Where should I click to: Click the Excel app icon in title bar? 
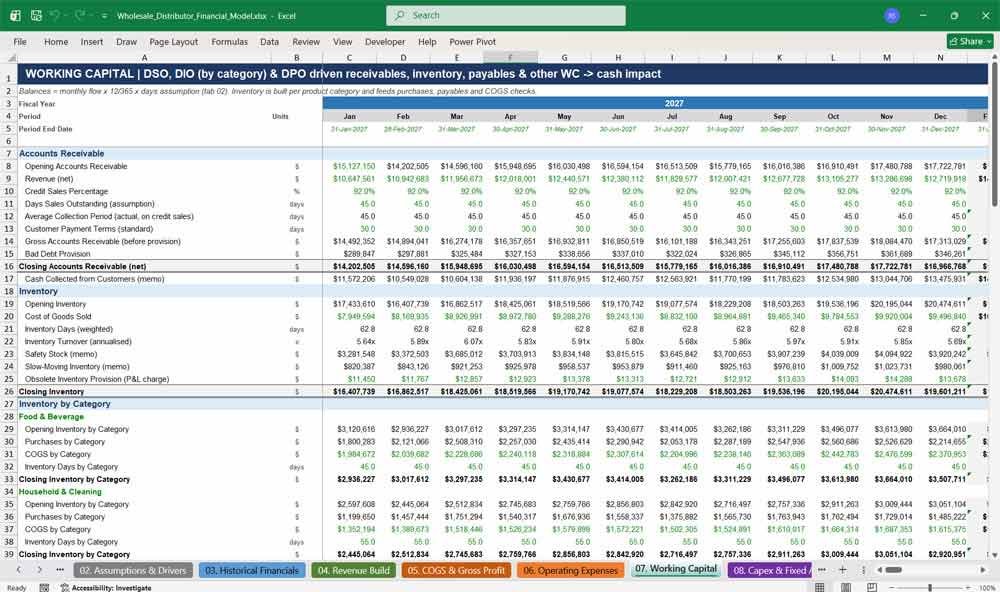(x=15, y=15)
